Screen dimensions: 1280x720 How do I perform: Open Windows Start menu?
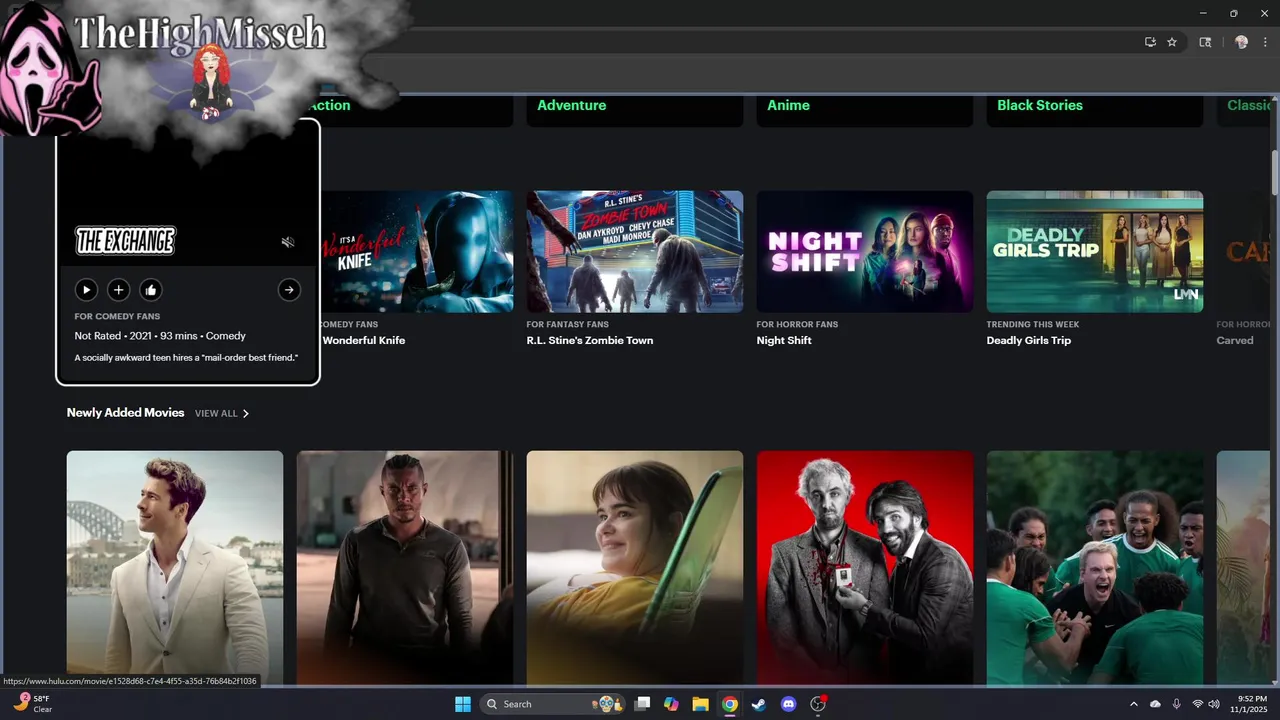463,704
